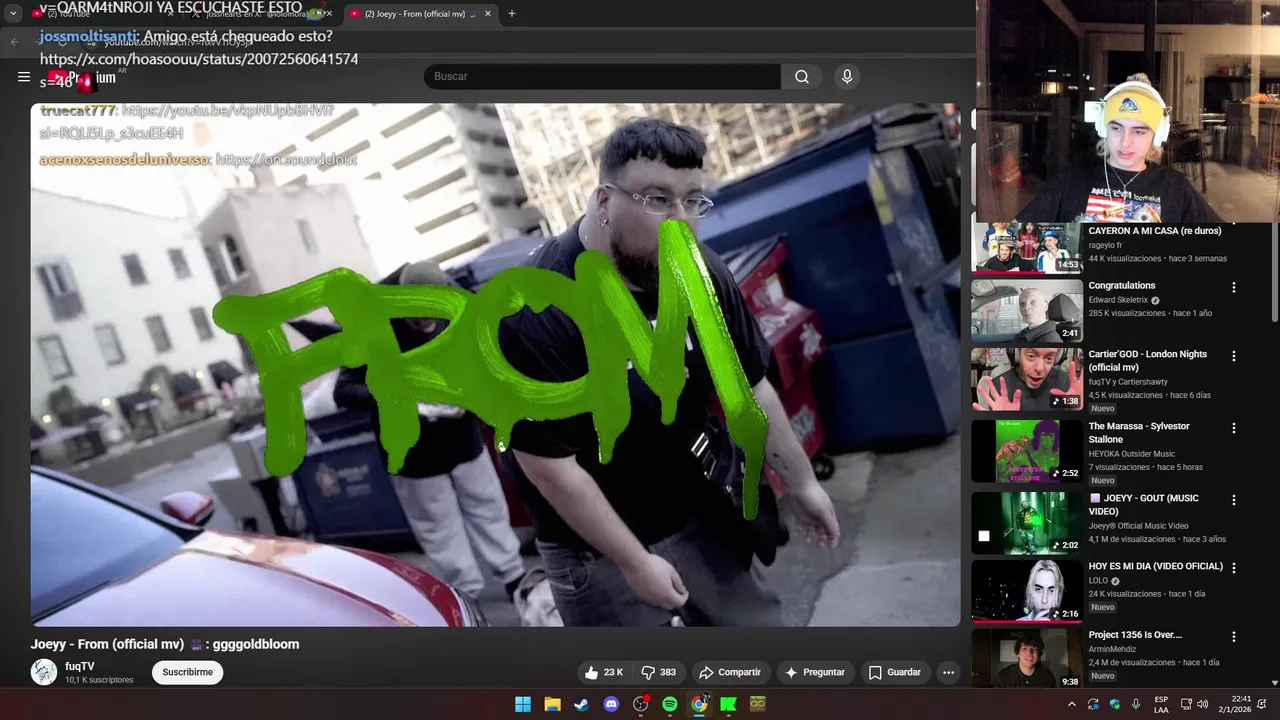Open Spotify from taskbar
1280x720 pixels.
pos(670,704)
